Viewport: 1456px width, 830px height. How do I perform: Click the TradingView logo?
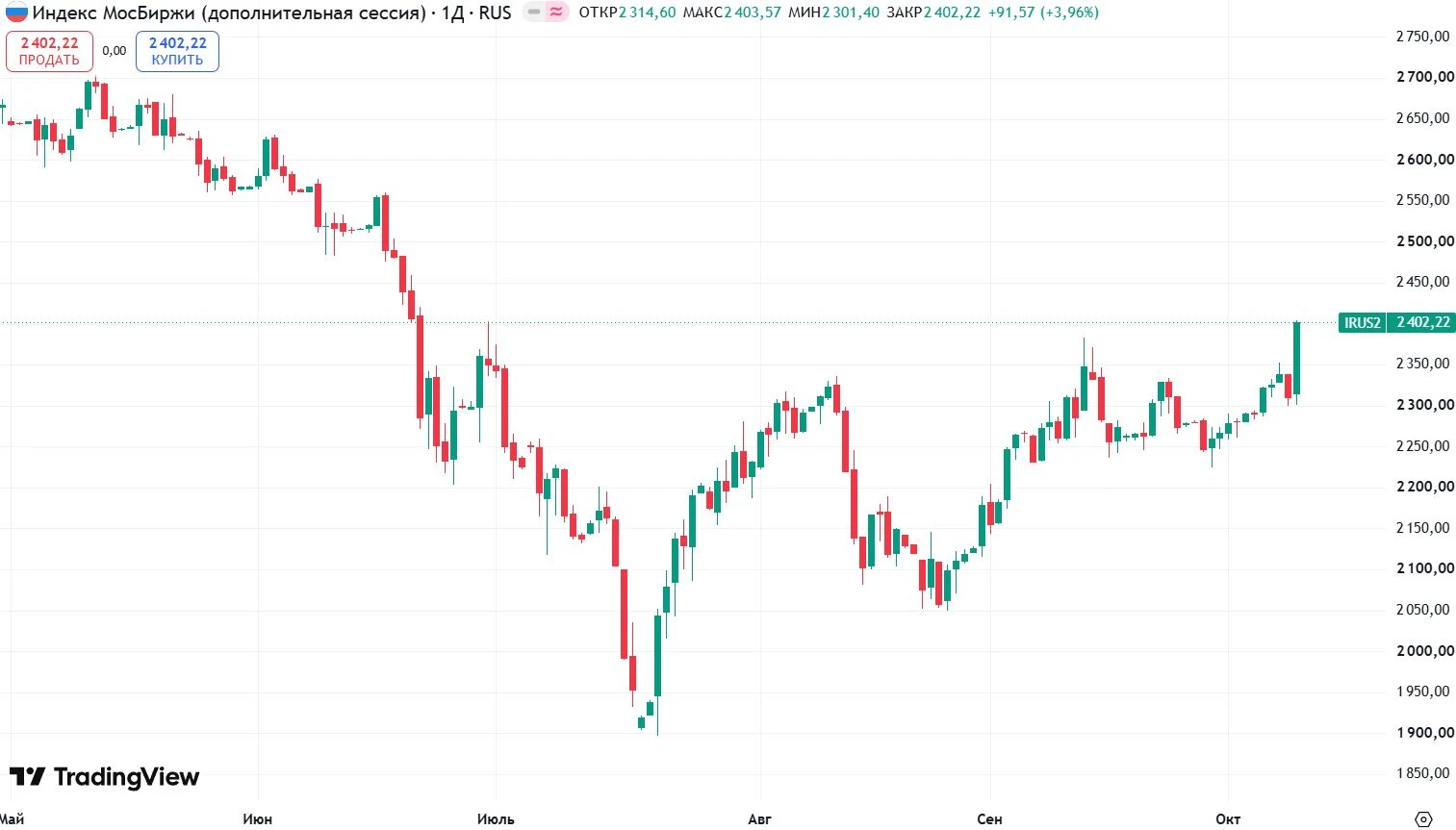click(x=104, y=777)
